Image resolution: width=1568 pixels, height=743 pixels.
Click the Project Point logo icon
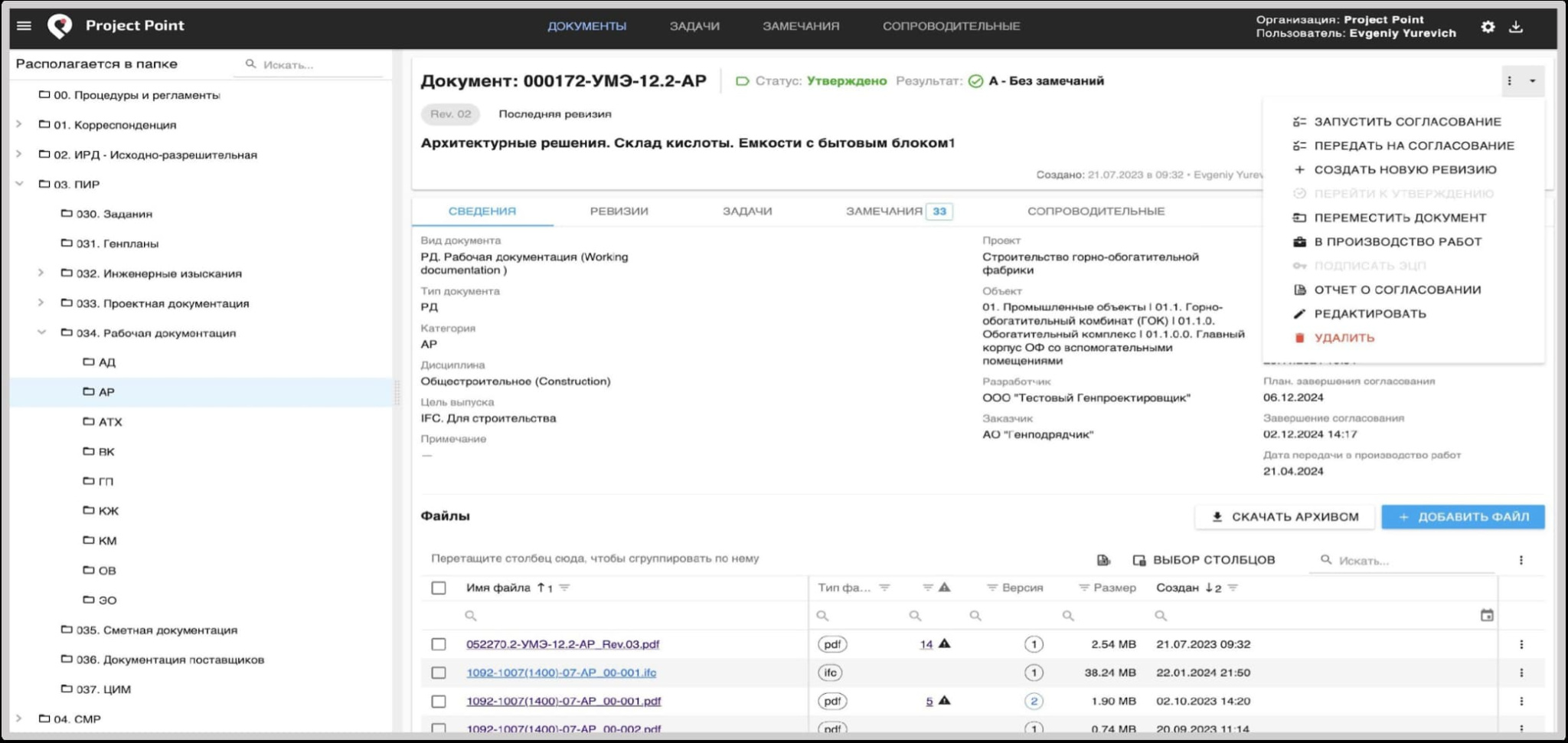point(60,26)
